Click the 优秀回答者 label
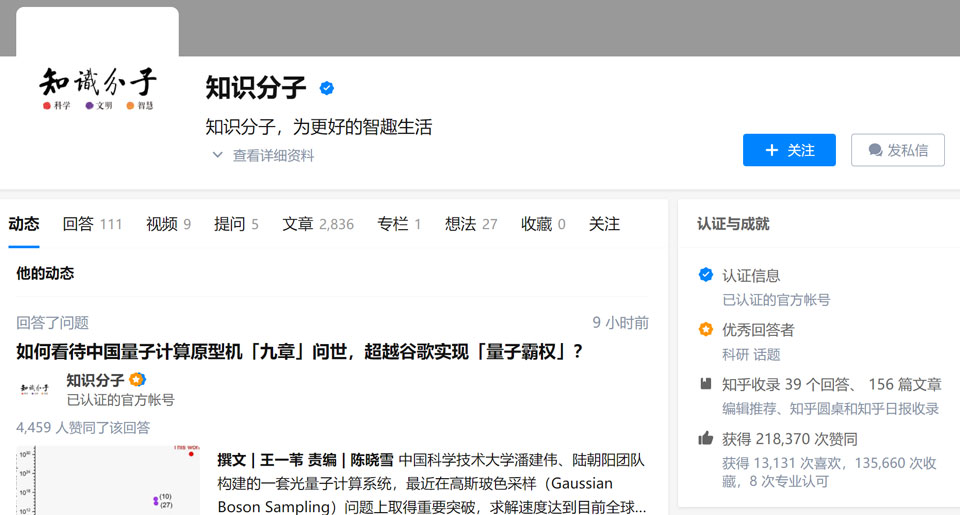The image size is (960, 515). pyautogui.click(x=758, y=330)
